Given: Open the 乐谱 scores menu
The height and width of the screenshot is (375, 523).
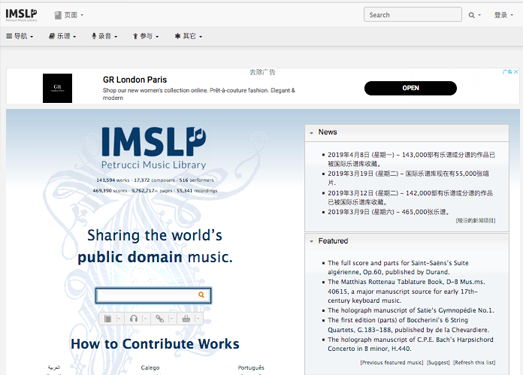Looking at the screenshot, I should pos(62,36).
